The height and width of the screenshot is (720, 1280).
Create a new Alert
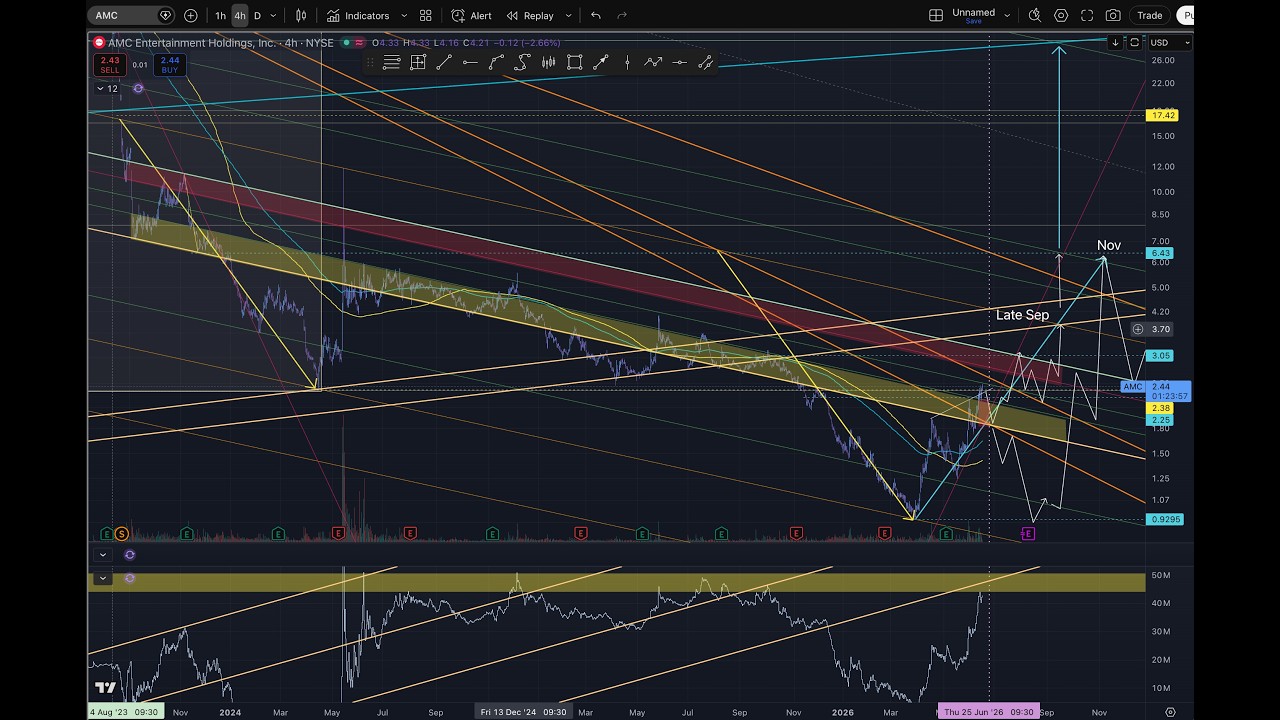tap(471, 15)
